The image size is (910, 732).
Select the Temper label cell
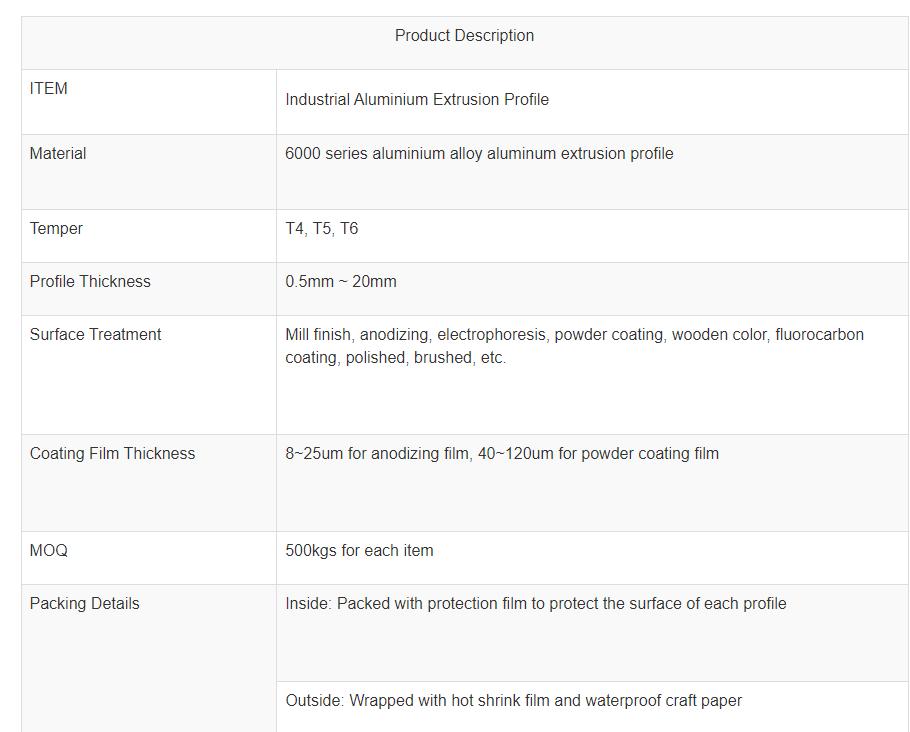(x=56, y=229)
